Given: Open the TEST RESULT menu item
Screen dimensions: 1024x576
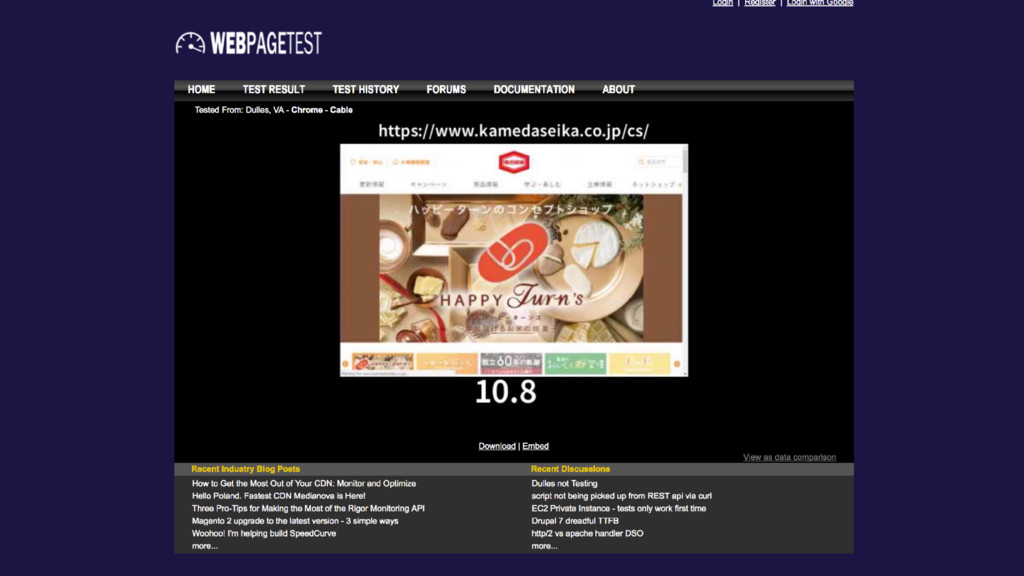Looking at the screenshot, I should pos(274,89).
